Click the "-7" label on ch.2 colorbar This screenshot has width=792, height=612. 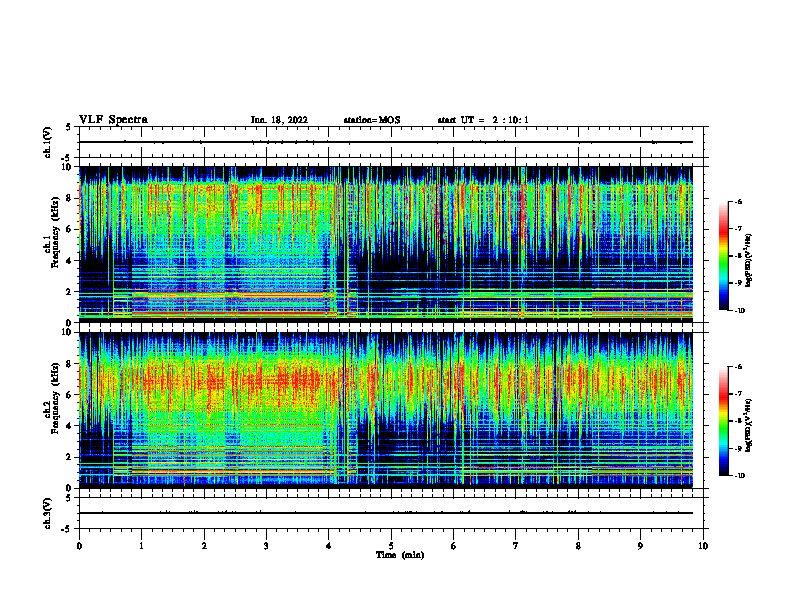click(739, 394)
